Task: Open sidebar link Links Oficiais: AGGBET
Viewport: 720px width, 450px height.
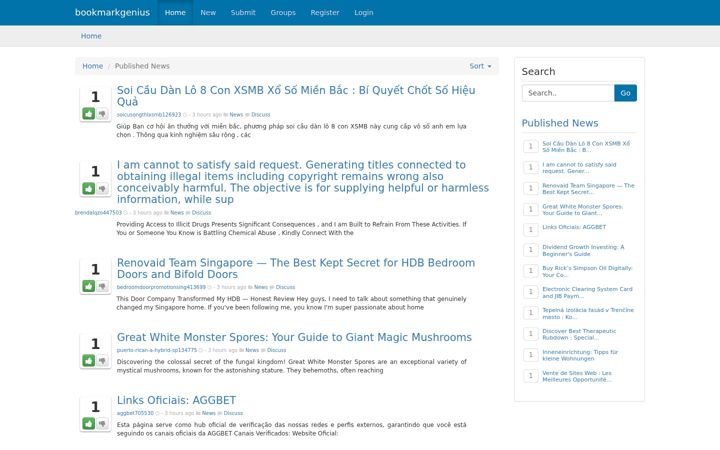Action: (x=574, y=227)
